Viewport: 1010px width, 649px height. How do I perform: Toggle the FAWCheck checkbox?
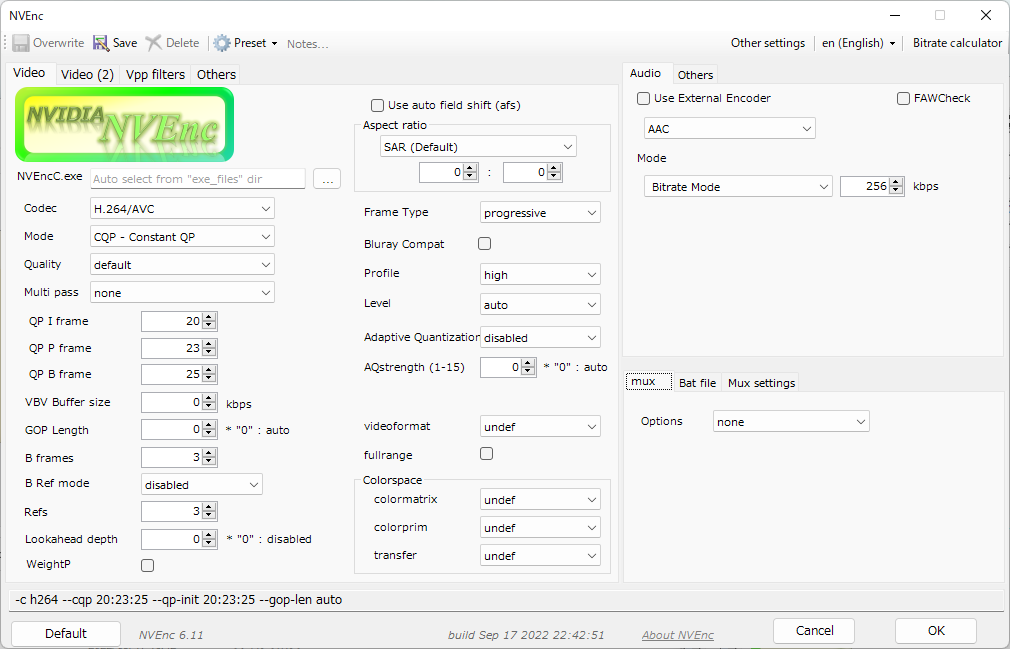[x=903, y=99]
